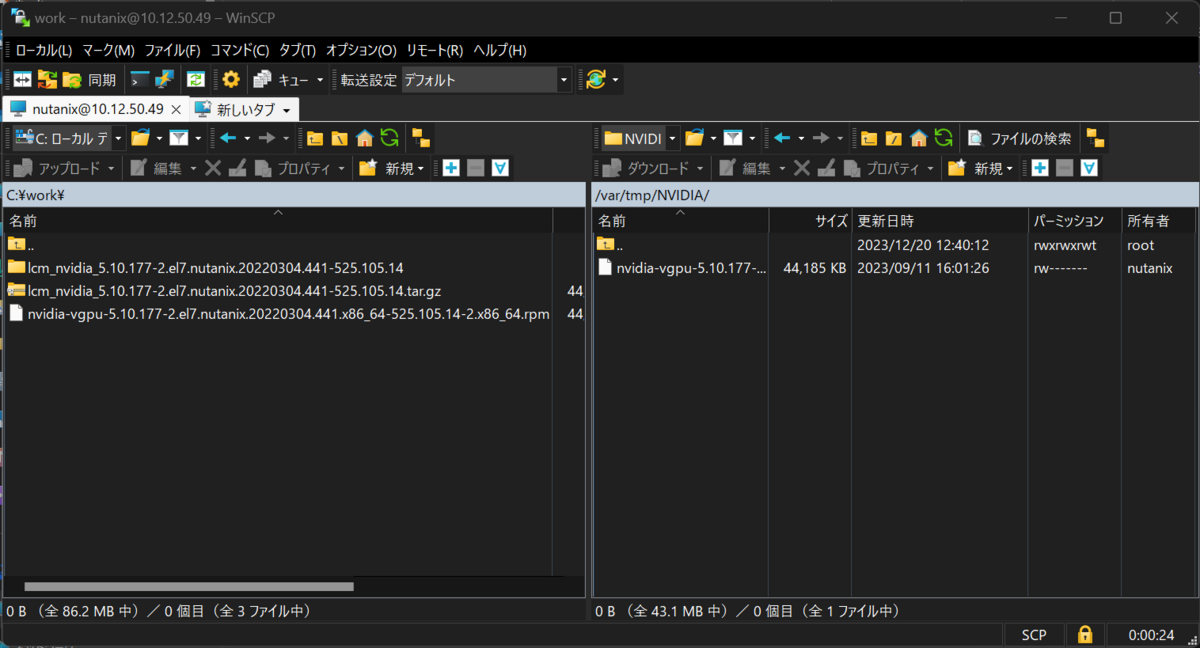Open the console terminal icon

click(140, 80)
